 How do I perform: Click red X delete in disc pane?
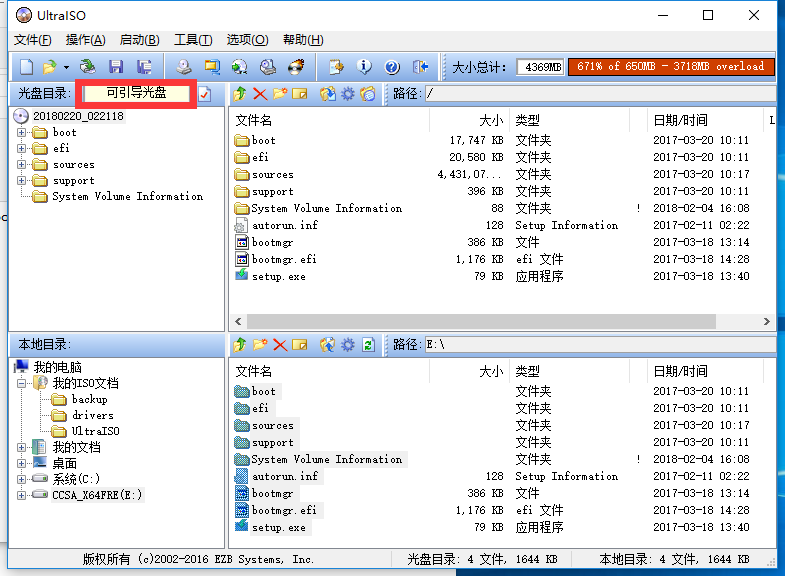[x=260, y=94]
